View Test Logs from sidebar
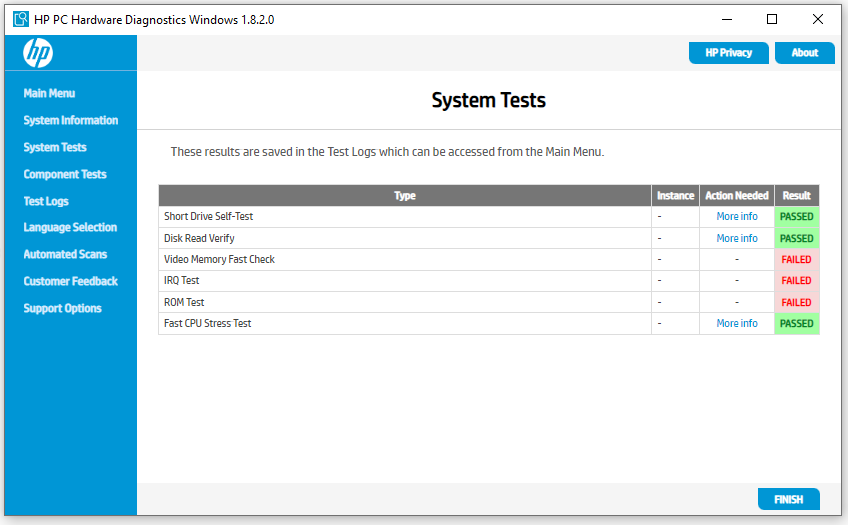 click(x=46, y=201)
